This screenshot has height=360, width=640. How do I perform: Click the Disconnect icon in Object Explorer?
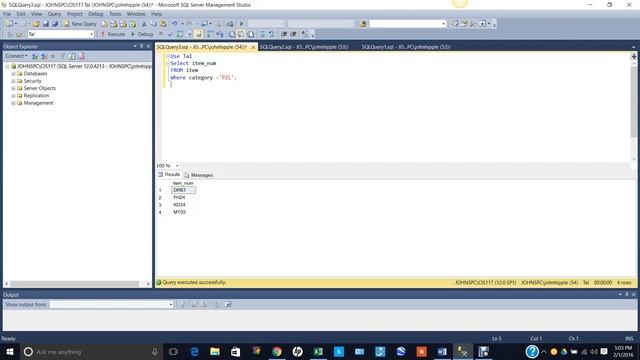pos(44,56)
